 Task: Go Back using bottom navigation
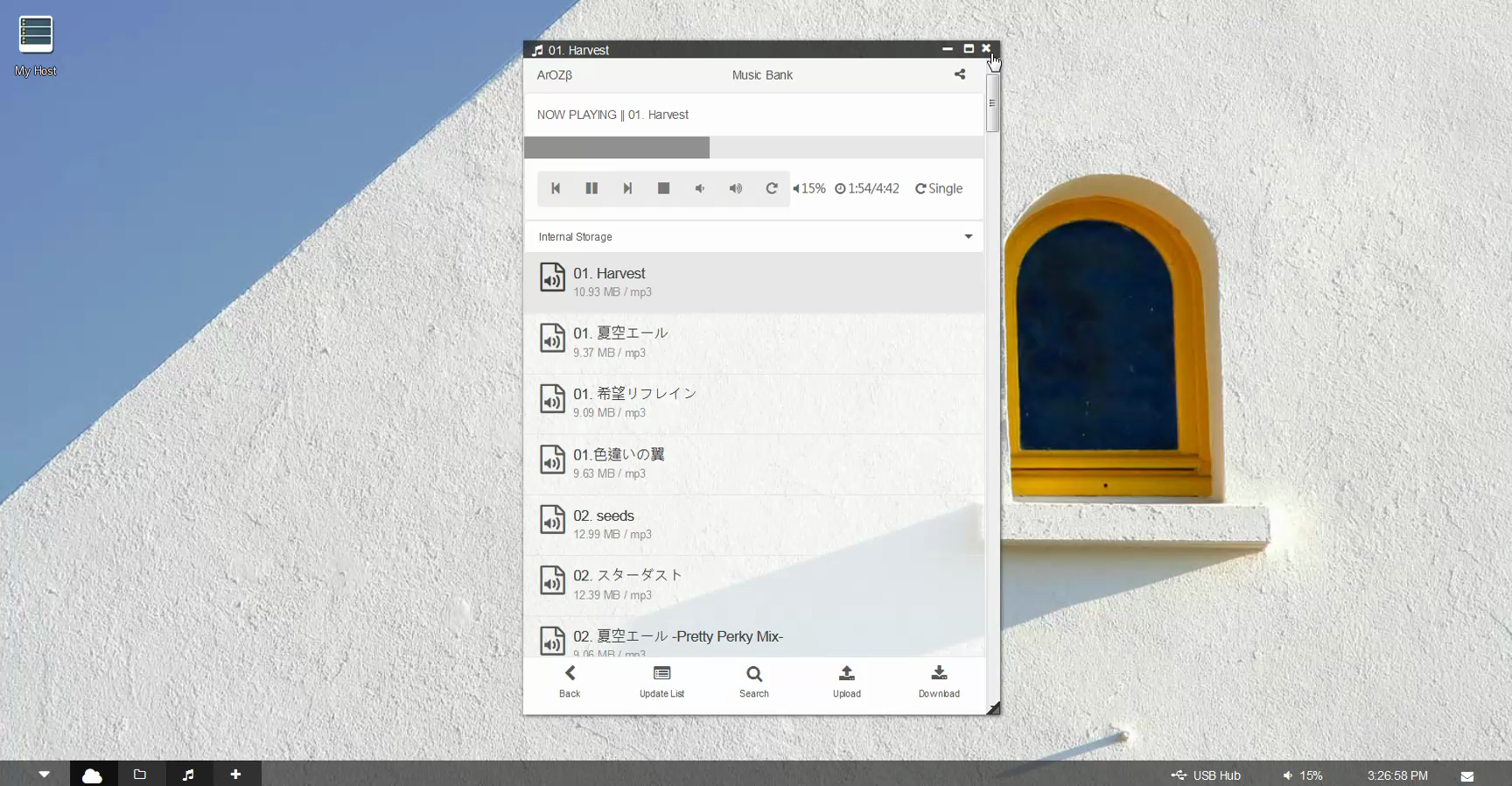point(570,681)
